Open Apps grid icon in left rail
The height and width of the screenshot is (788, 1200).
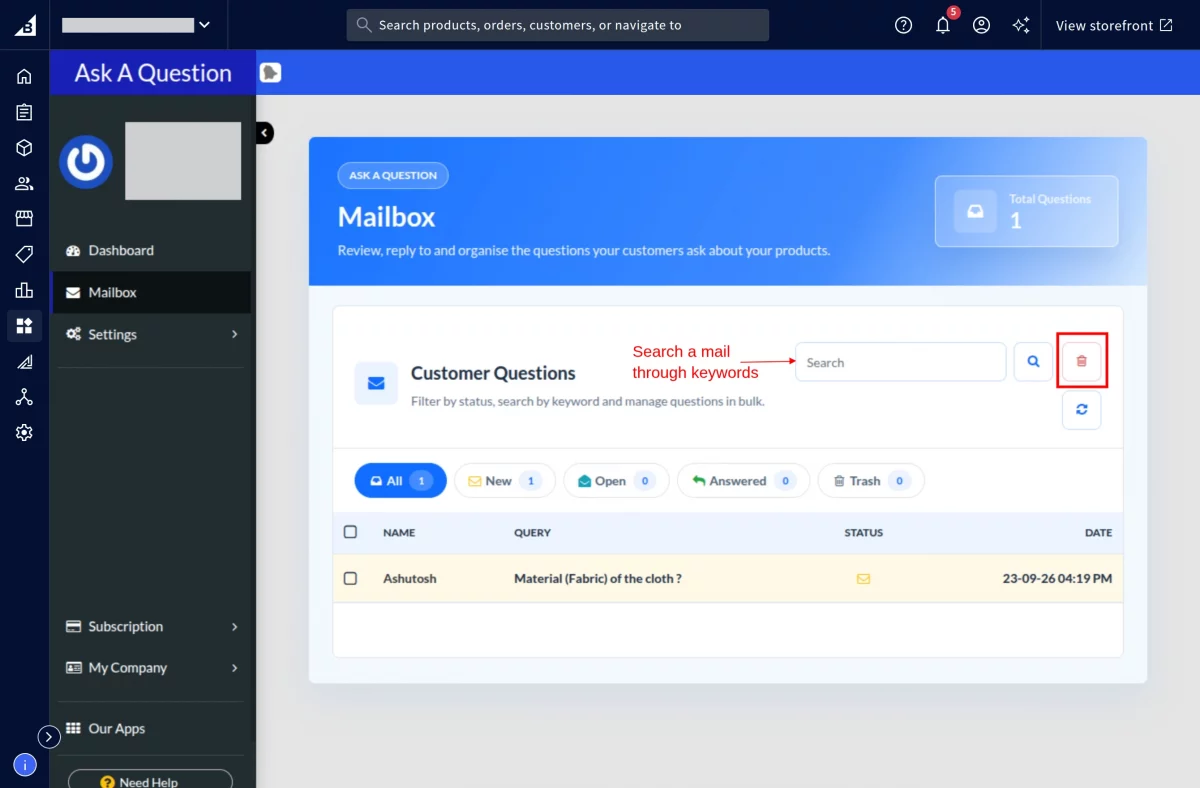click(24, 325)
